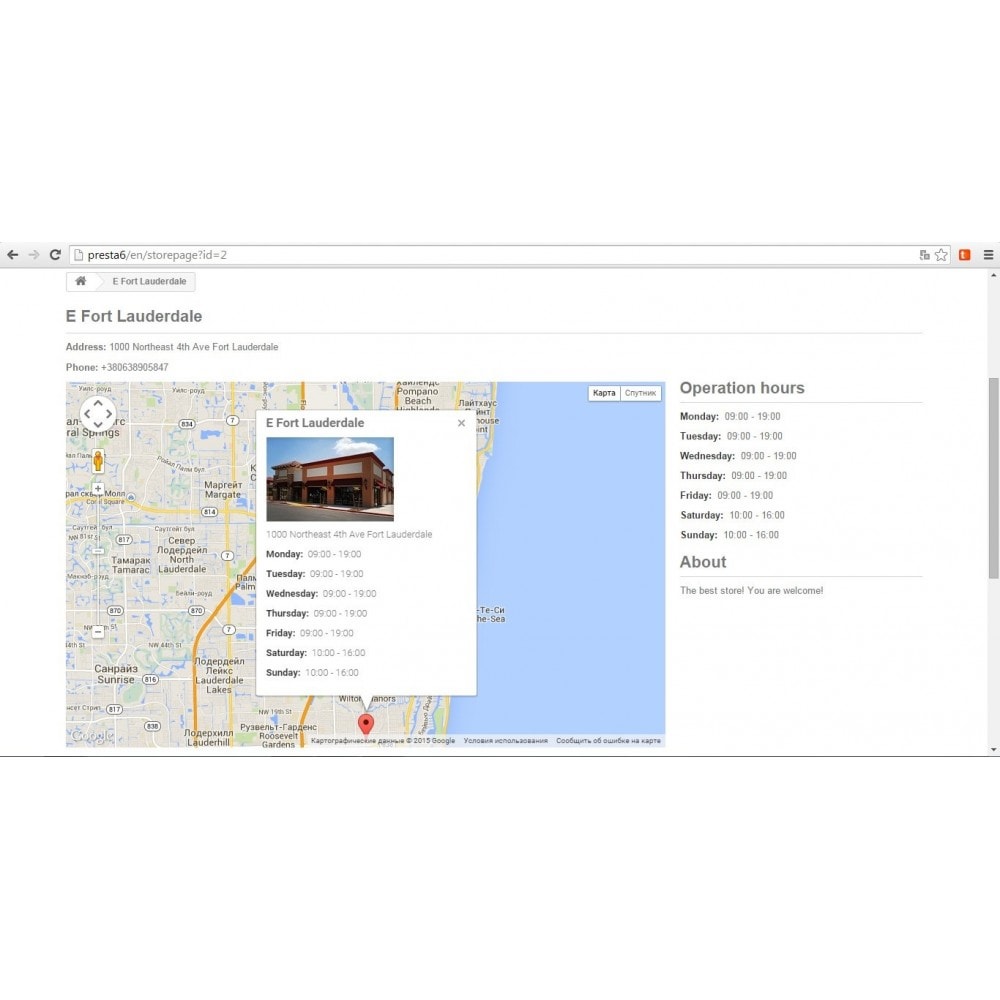Screen dimensions: 1000x1000
Task: Open the browser hamburger menu
Action: coord(989,255)
